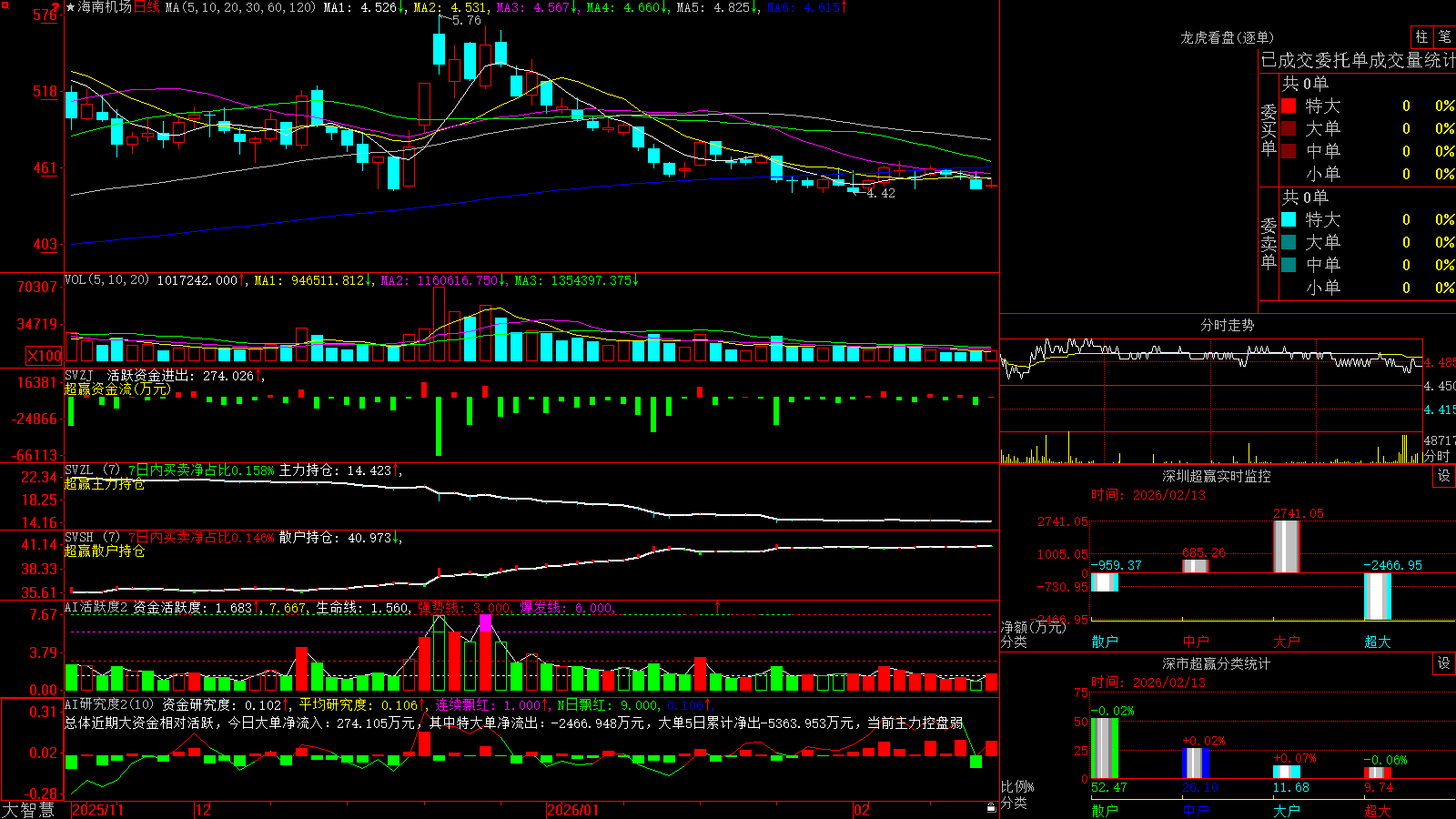Image resolution: width=1456 pixels, height=819 pixels.
Task: Toggle the 柱 bar display mode
Action: pyautogui.click(x=1421, y=36)
